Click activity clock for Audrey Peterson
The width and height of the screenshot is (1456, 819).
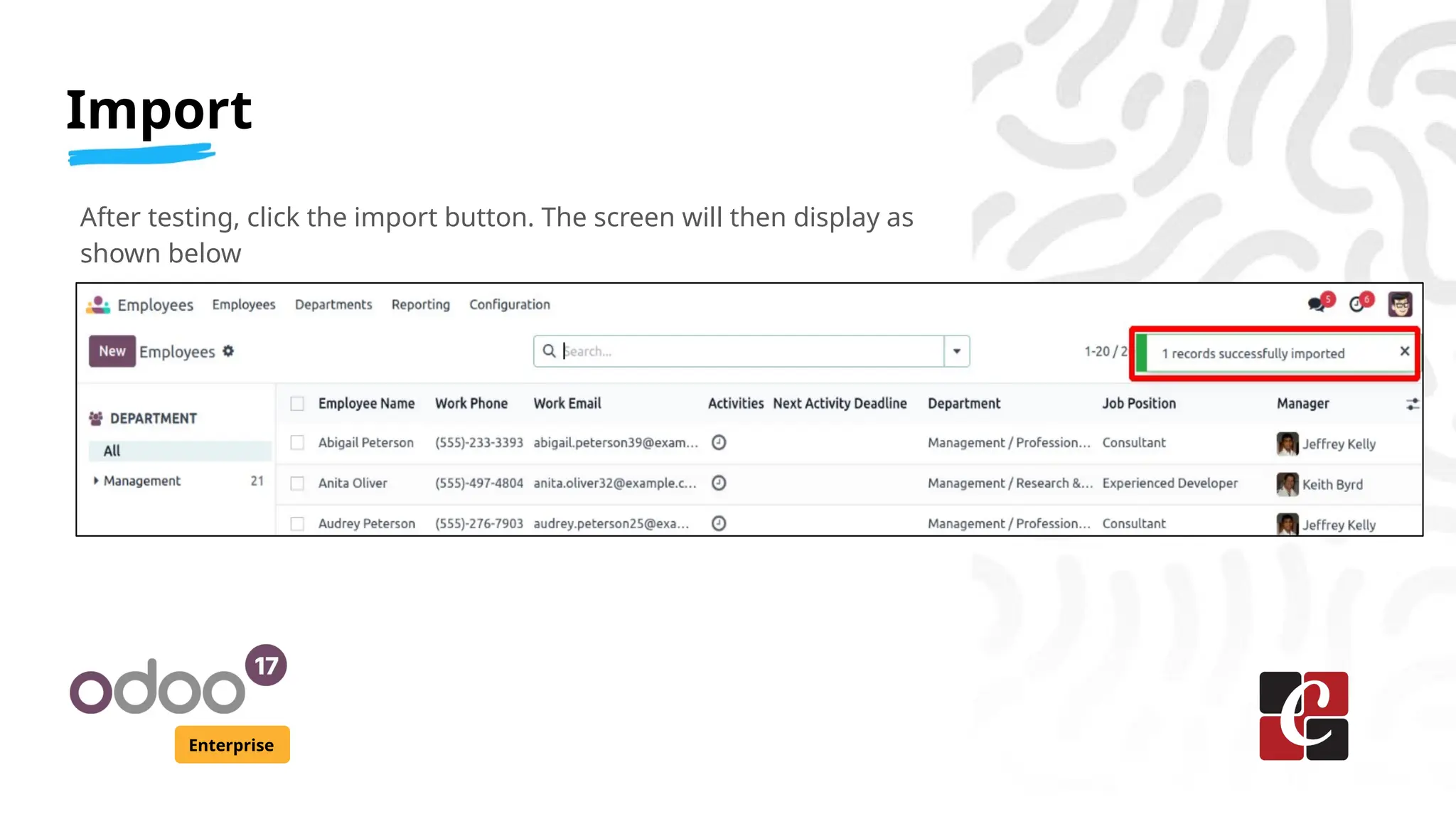[719, 523]
